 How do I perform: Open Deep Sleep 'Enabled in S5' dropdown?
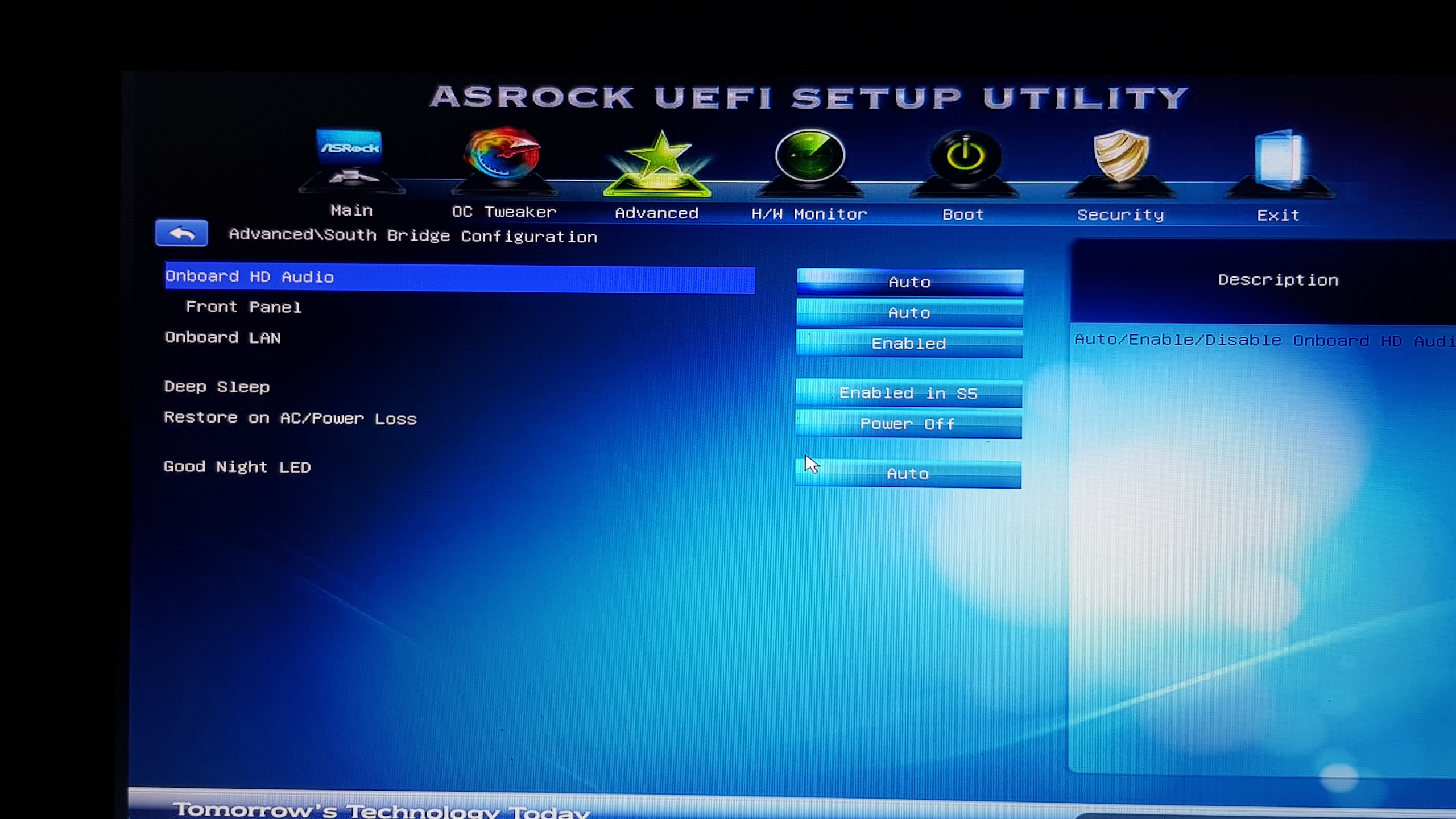pyautogui.click(x=908, y=393)
